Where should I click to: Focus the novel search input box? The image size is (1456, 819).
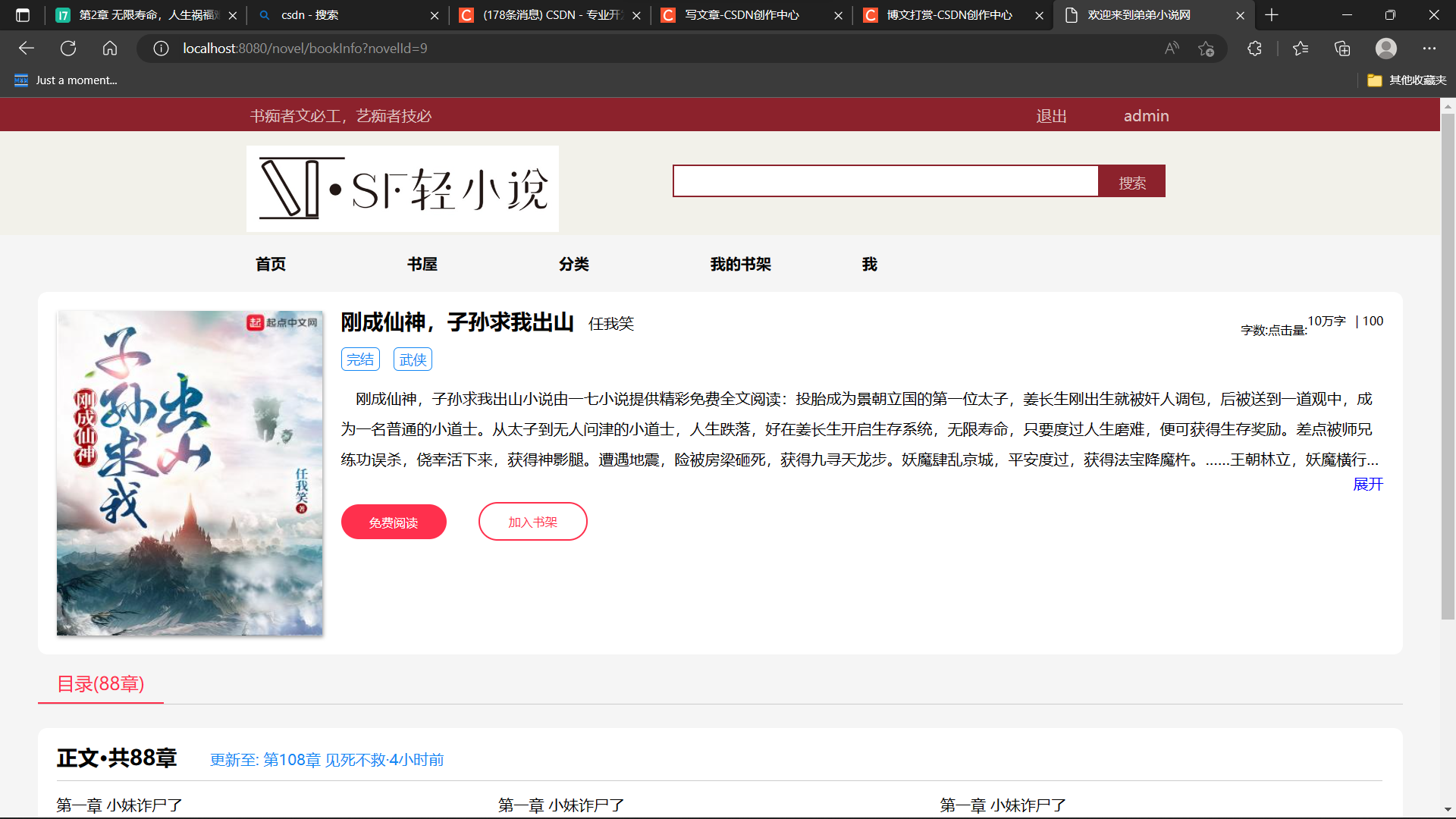point(886,181)
